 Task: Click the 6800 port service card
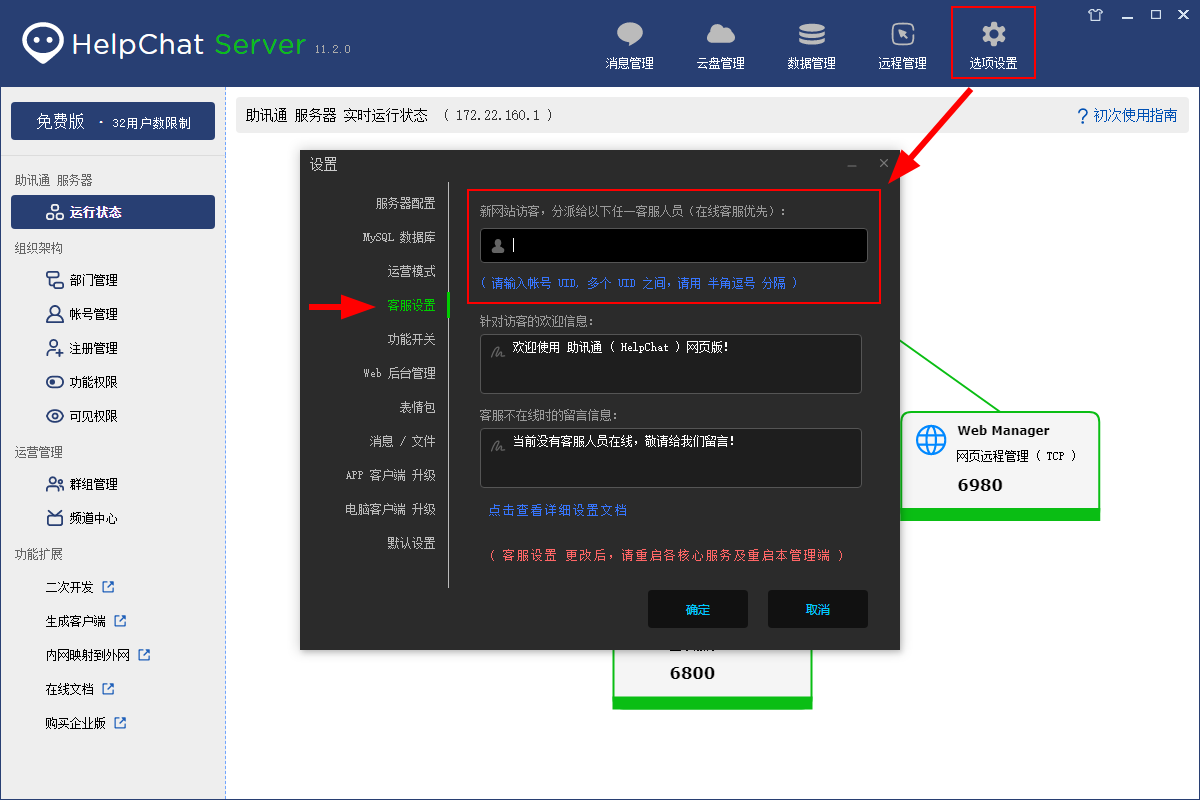pyautogui.click(x=712, y=678)
